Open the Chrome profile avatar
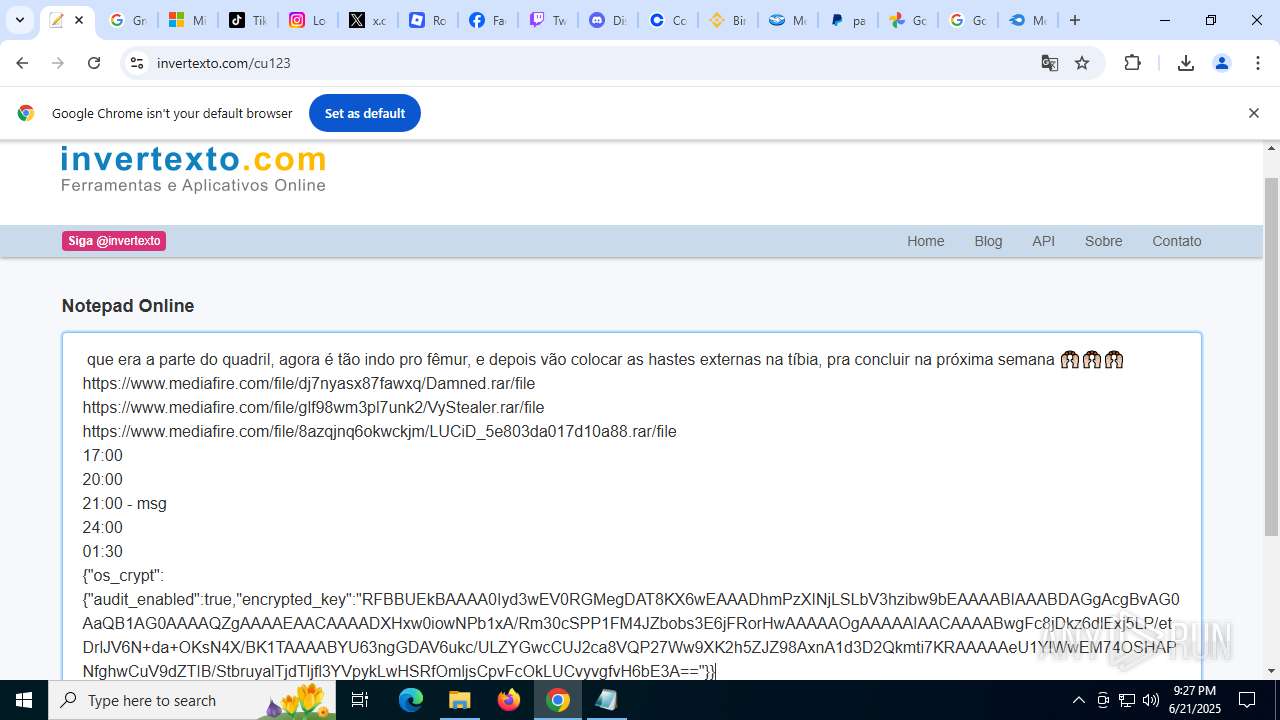1280x720 pixels. [1222, 63]
